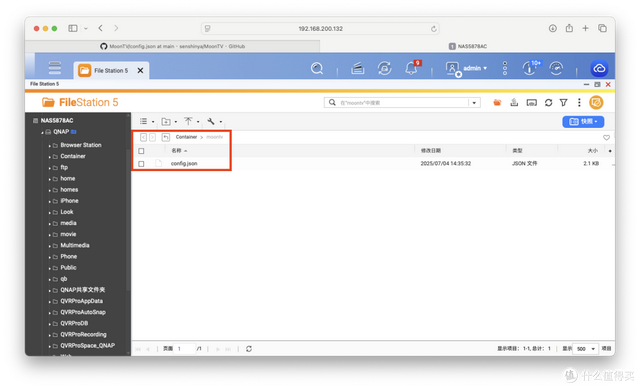Open the smart file filter icon

coord(564,103)
